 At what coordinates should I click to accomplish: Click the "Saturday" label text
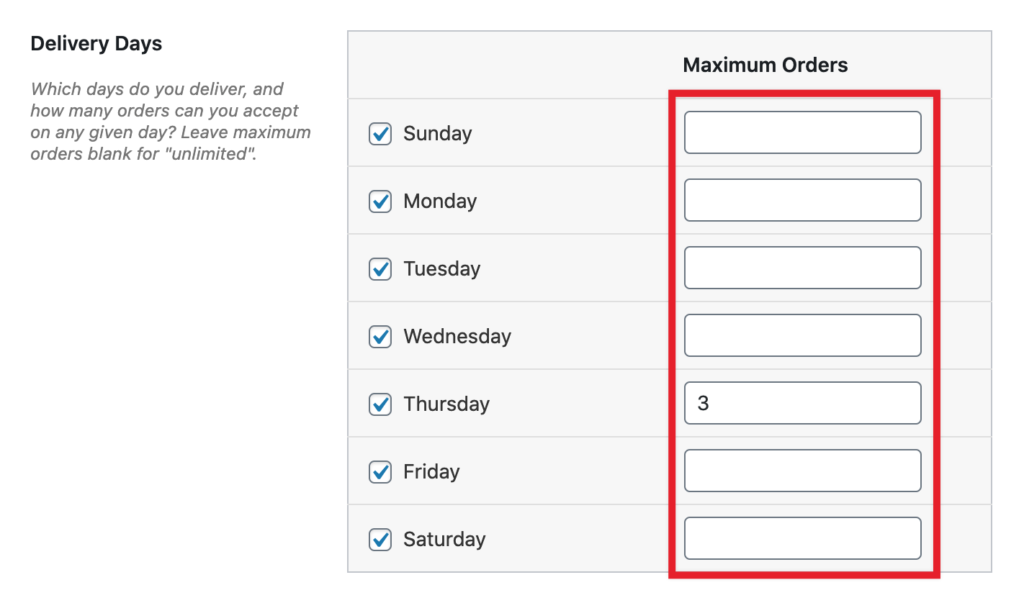pos(444,540)
